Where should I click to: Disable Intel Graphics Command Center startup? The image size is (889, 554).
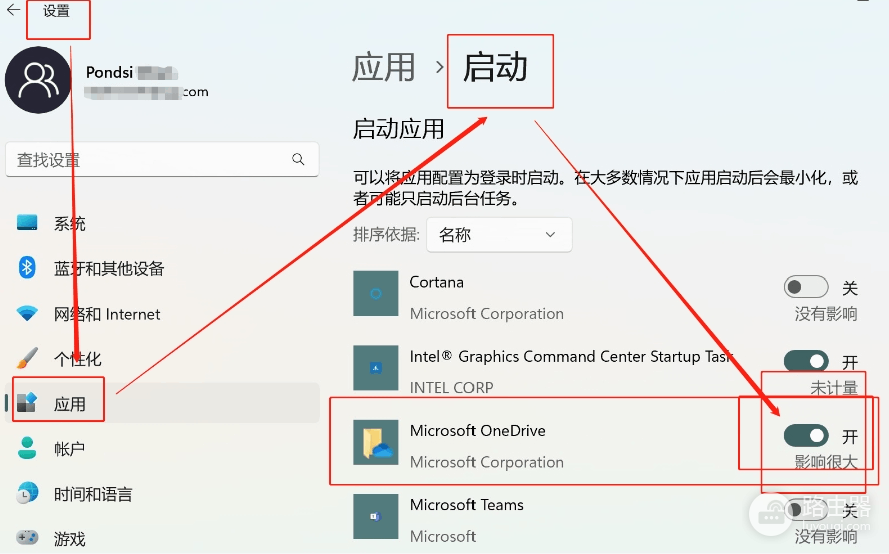pos(806,361)
